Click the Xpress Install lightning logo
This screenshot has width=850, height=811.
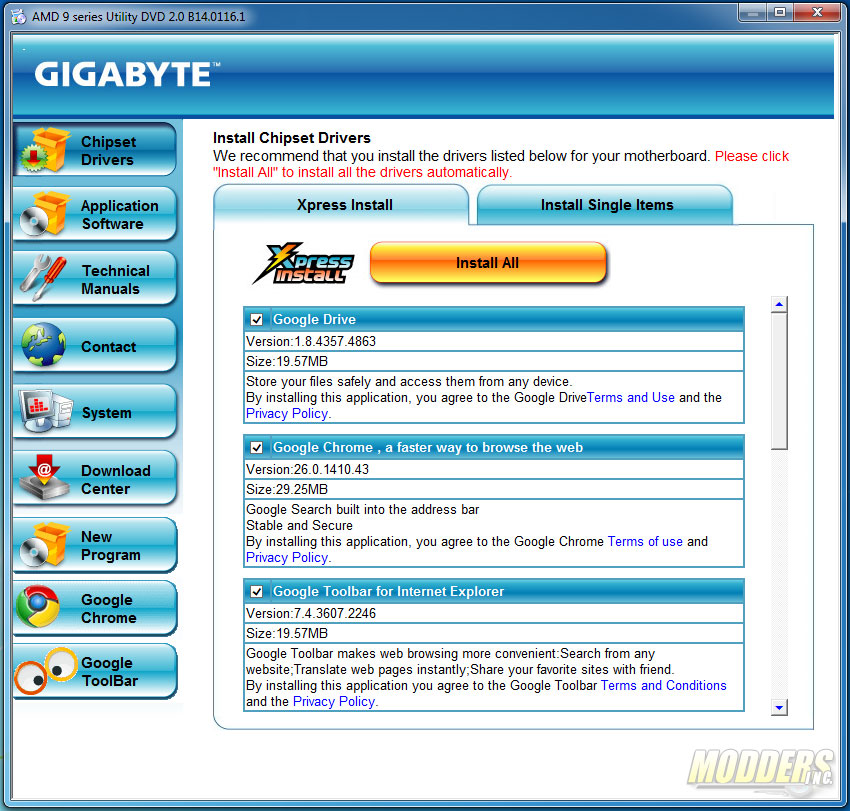[304, 263]
